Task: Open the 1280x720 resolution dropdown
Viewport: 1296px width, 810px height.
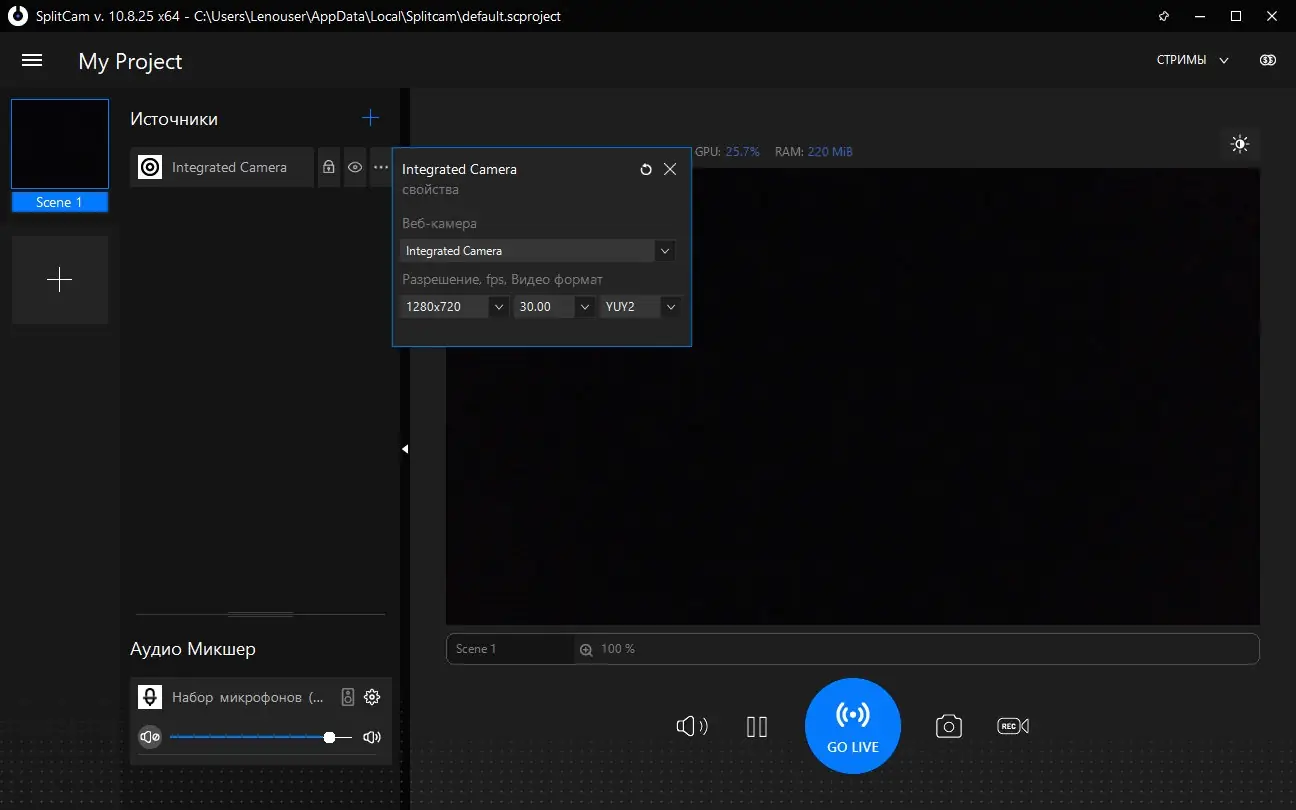Action: tap(498, 307)
